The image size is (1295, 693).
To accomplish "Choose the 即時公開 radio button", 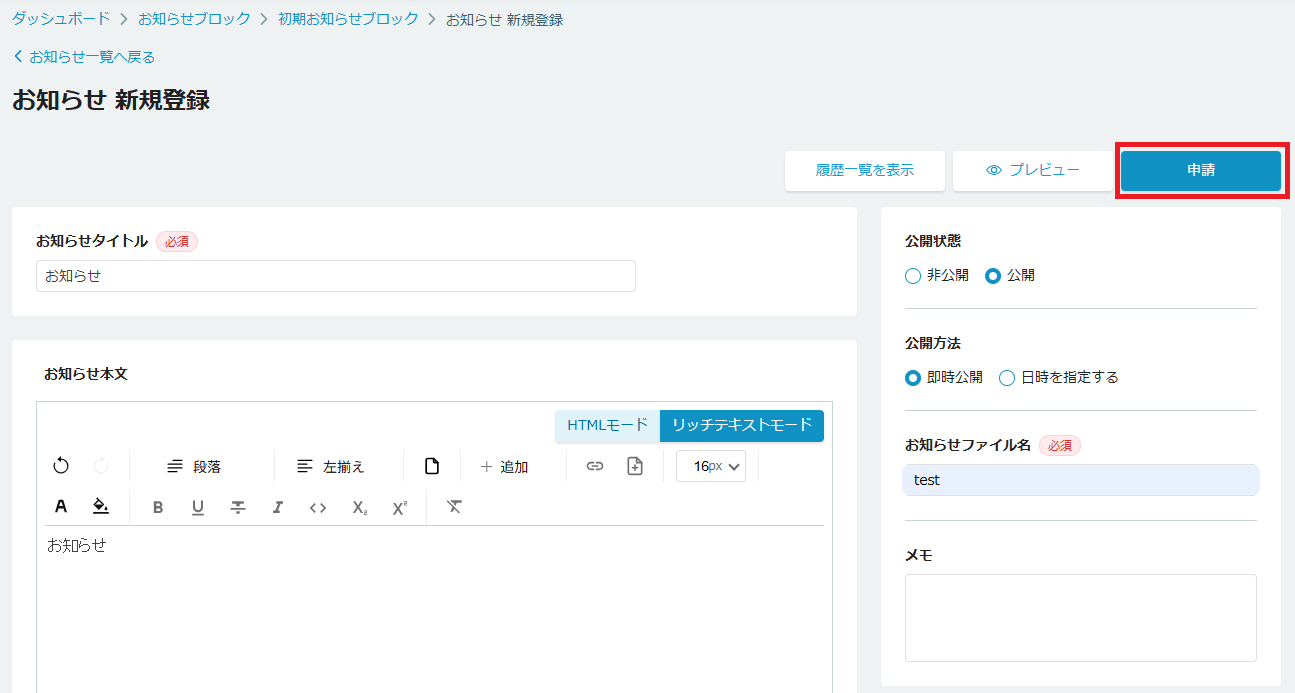I will 913,378.
